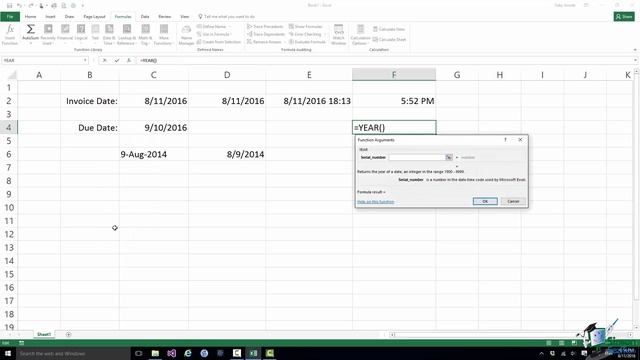Click OK in Function Arguments dialog
This screenshot has width=640, height=360.
point(485,201)
